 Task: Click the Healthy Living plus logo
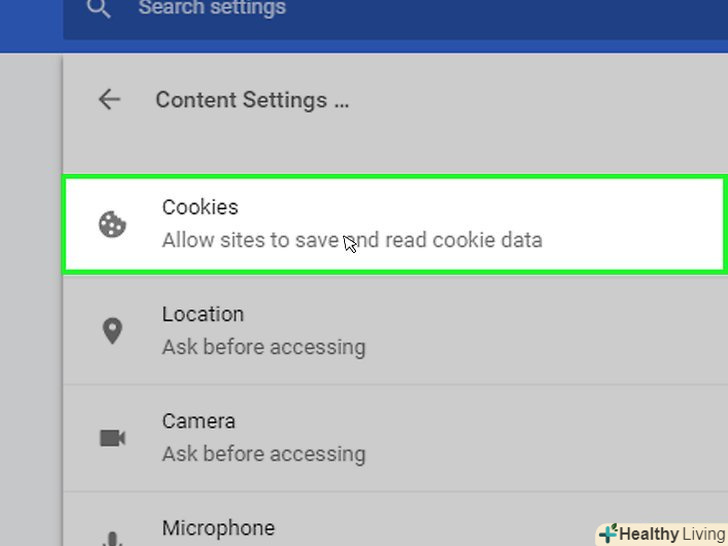[x=608, y=534]
